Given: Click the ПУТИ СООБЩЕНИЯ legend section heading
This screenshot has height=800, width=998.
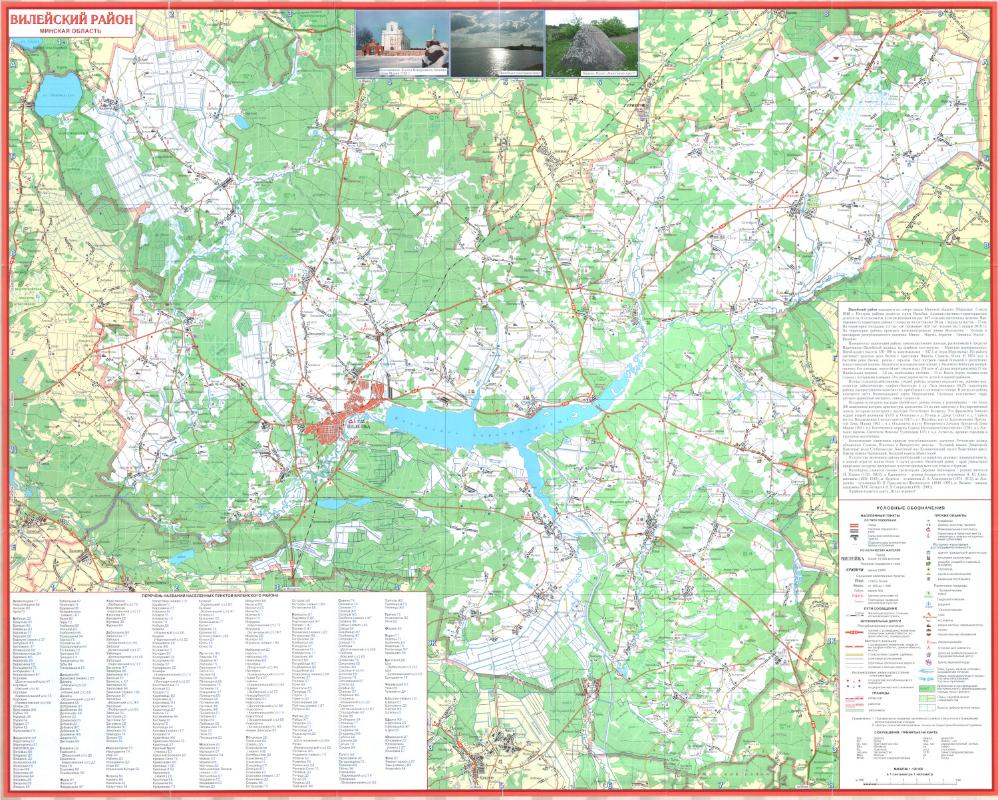Looking at the screenshot, I should coord(873,606).
